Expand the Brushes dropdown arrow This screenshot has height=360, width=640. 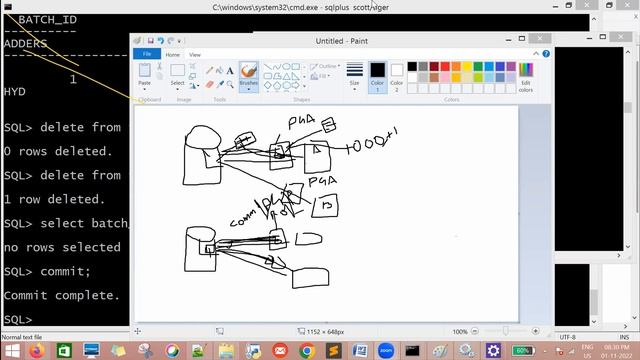tap(249, 89)
